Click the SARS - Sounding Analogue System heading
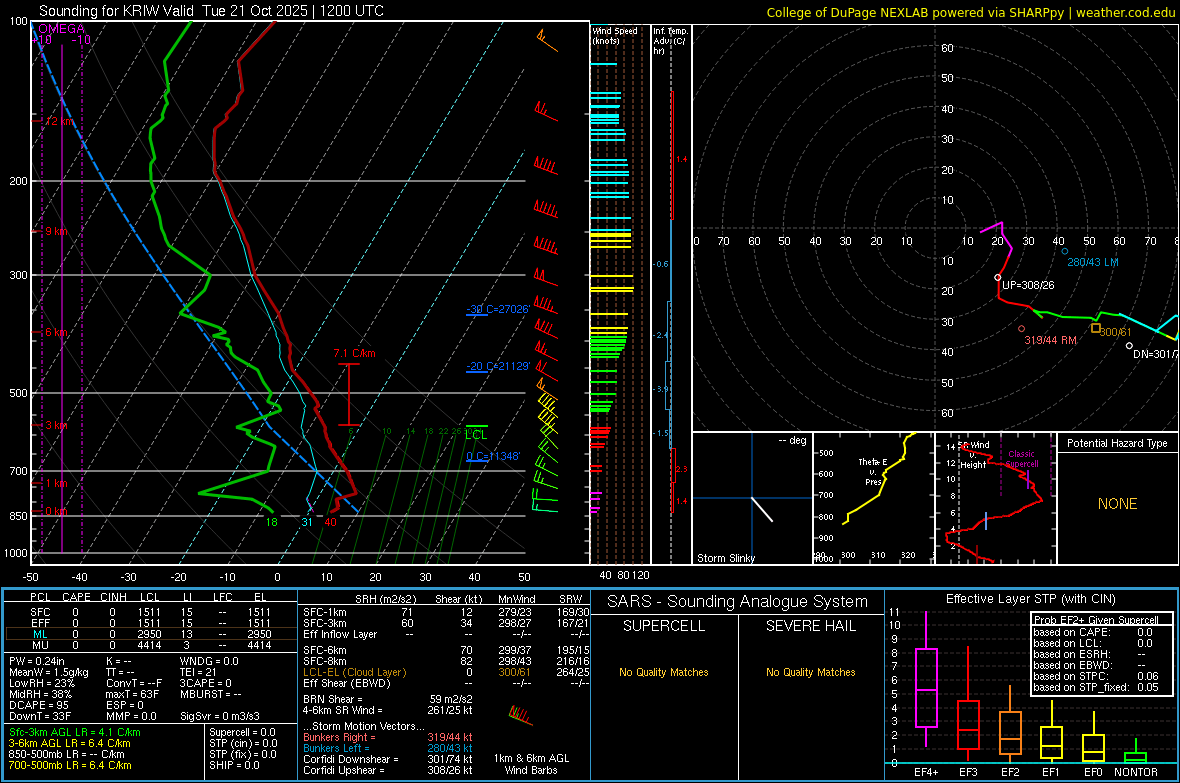The image size is (1180, 783). point(738,602)
